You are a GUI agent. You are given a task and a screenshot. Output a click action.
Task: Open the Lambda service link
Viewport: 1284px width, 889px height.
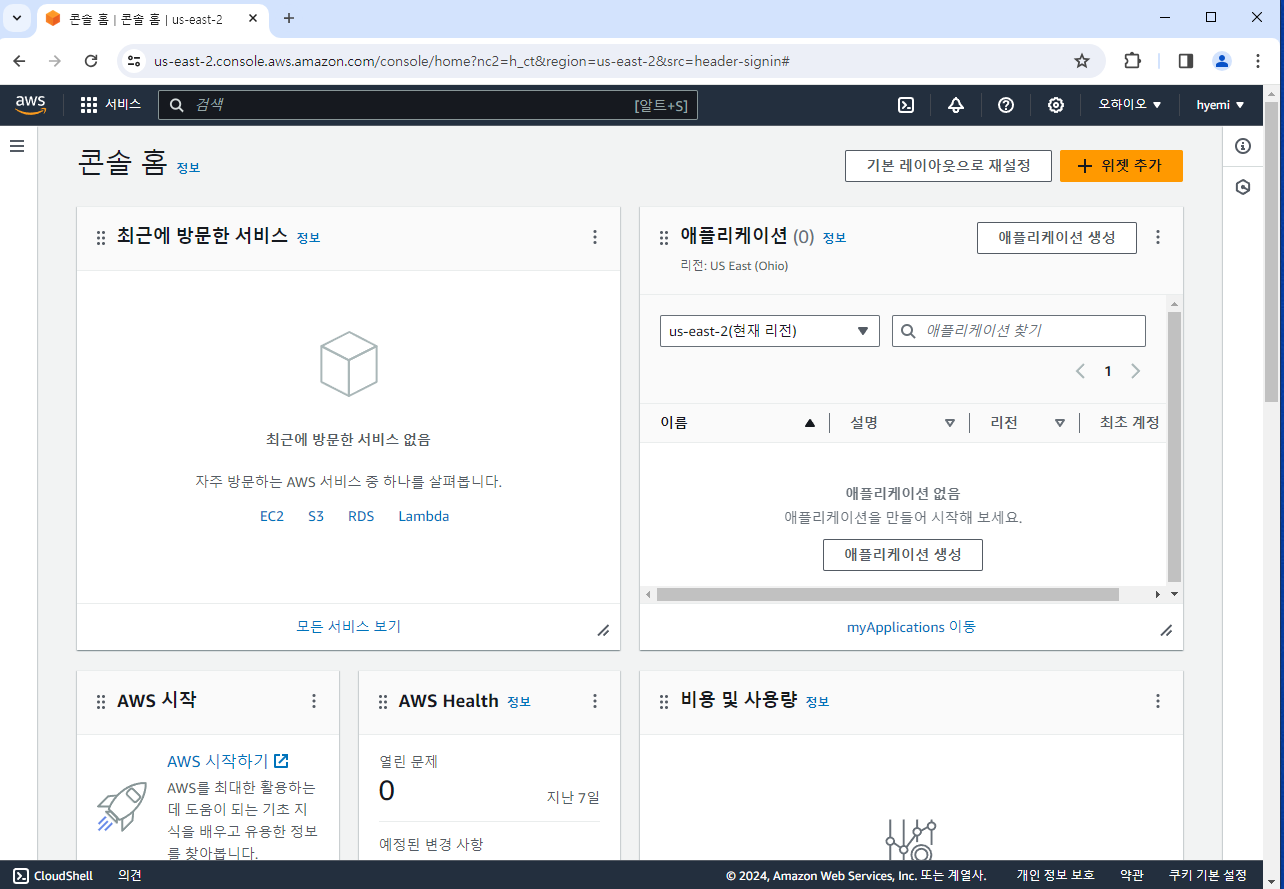pyautogui.click(x=424, y=516)
